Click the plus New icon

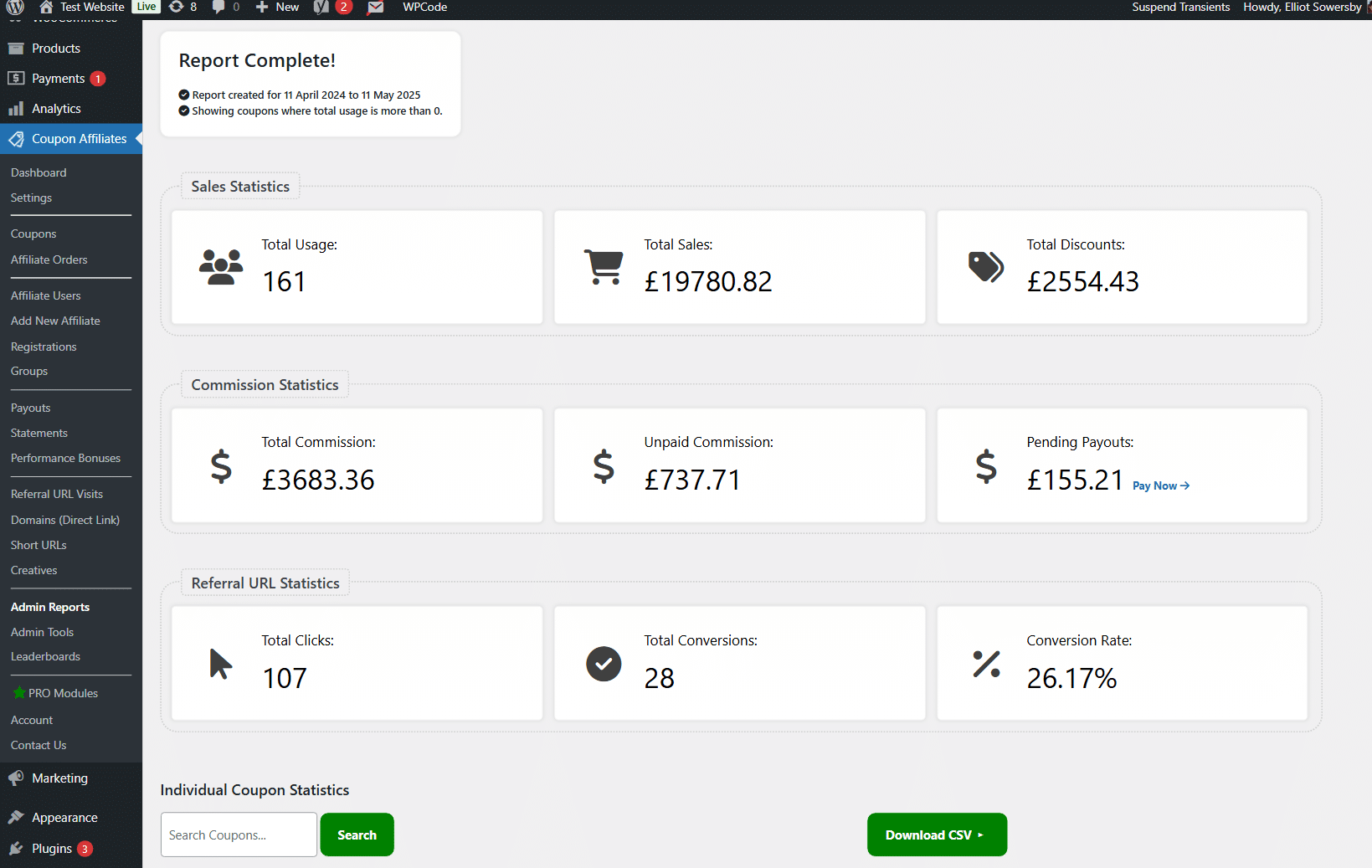tap(262, 7)
